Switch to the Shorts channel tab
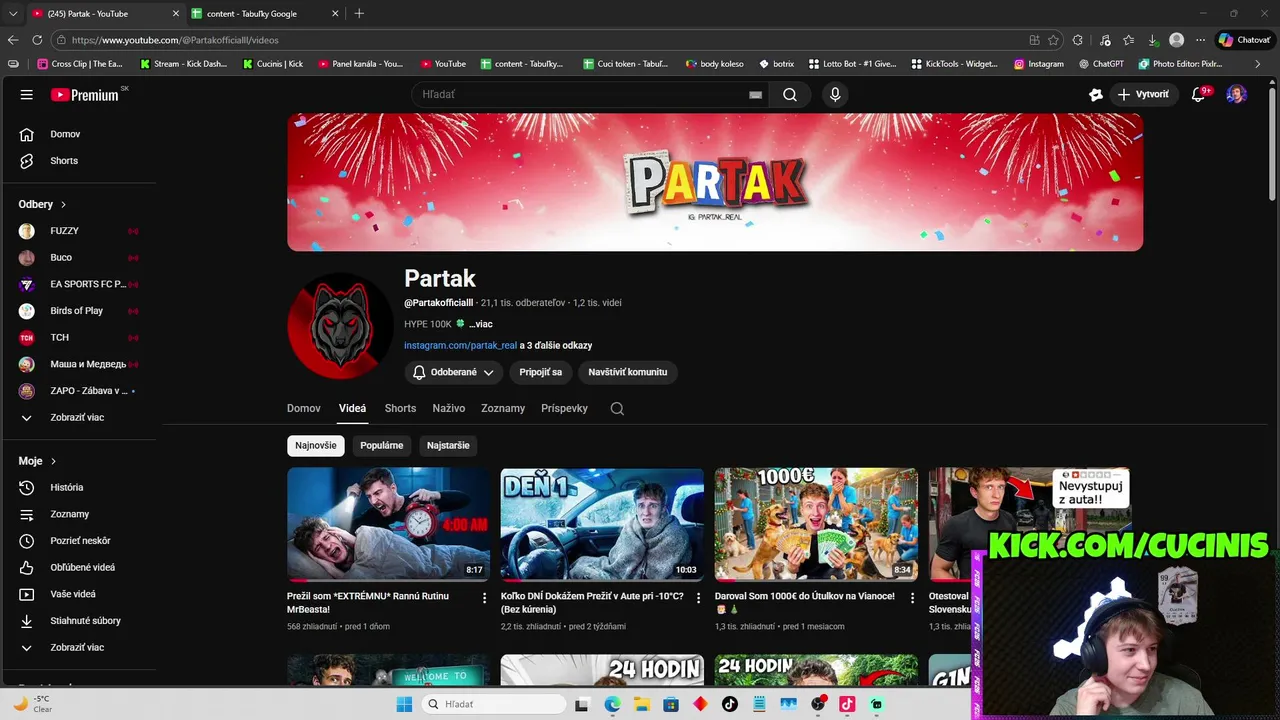Image resolution: width=1280 pixels, height=720 pixels. [x=400, y=409]
